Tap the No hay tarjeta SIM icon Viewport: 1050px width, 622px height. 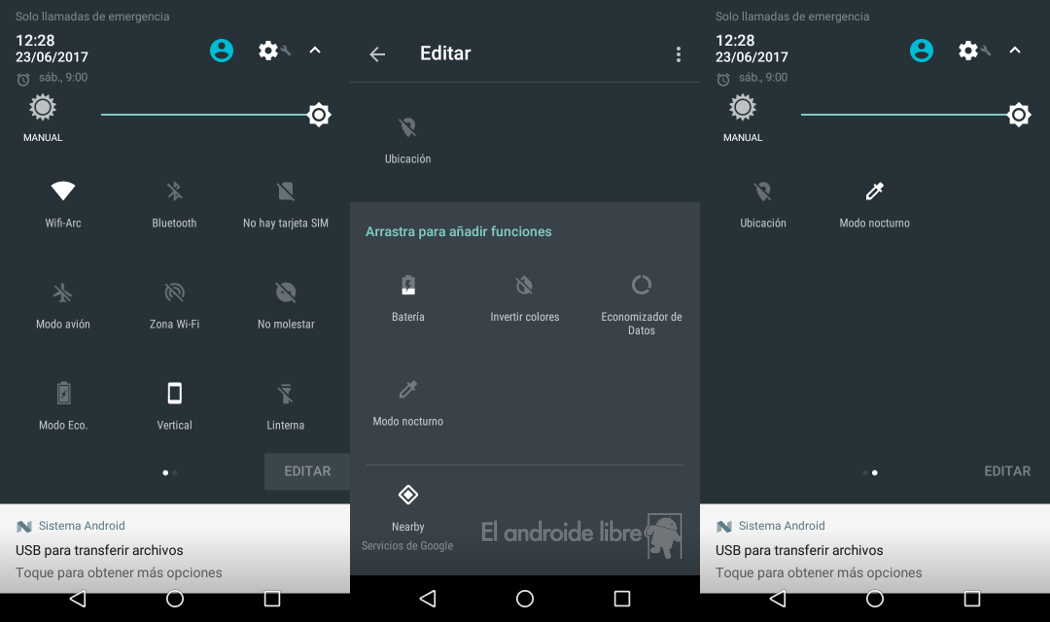click(x=285, y=191)
